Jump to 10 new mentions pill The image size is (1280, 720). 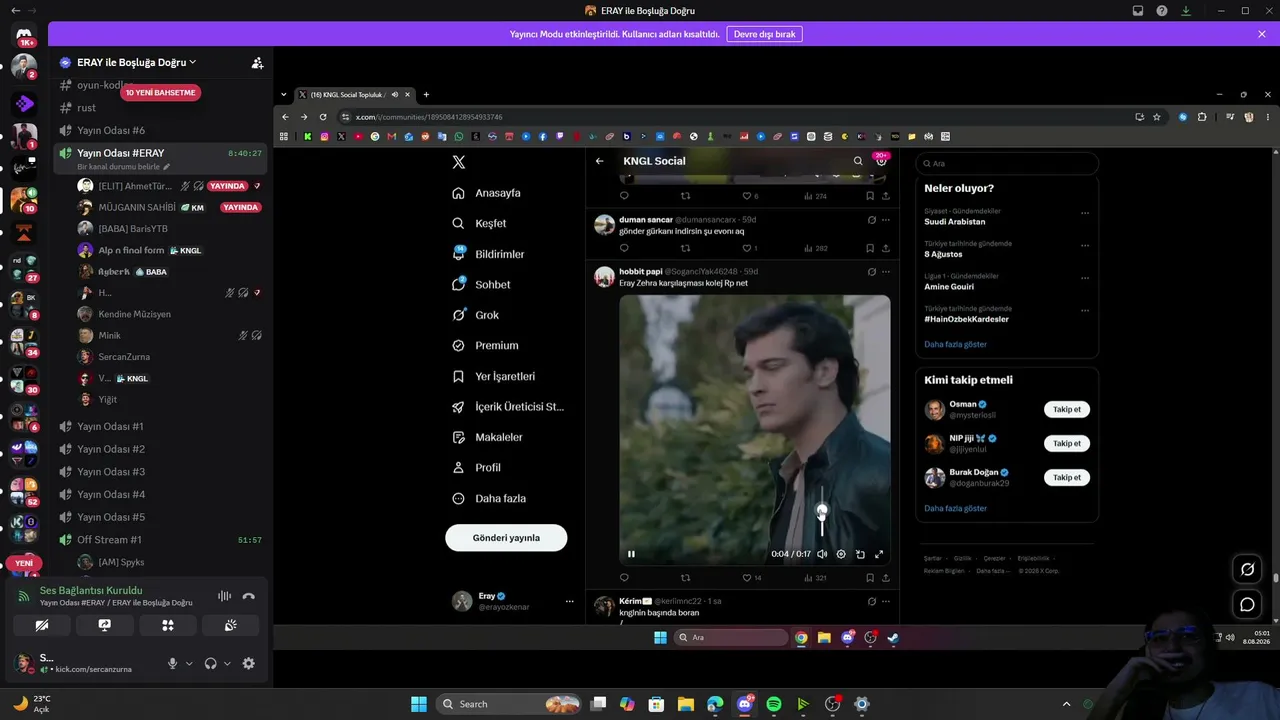[160, 92]
